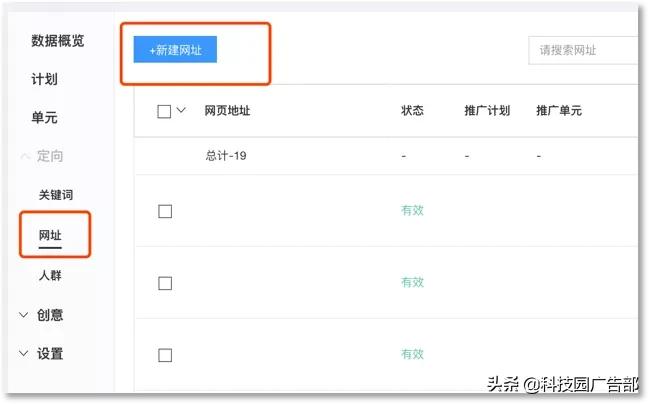
Task: Open the dropdown arrow beside header checkbox
Action: [181, 110]
